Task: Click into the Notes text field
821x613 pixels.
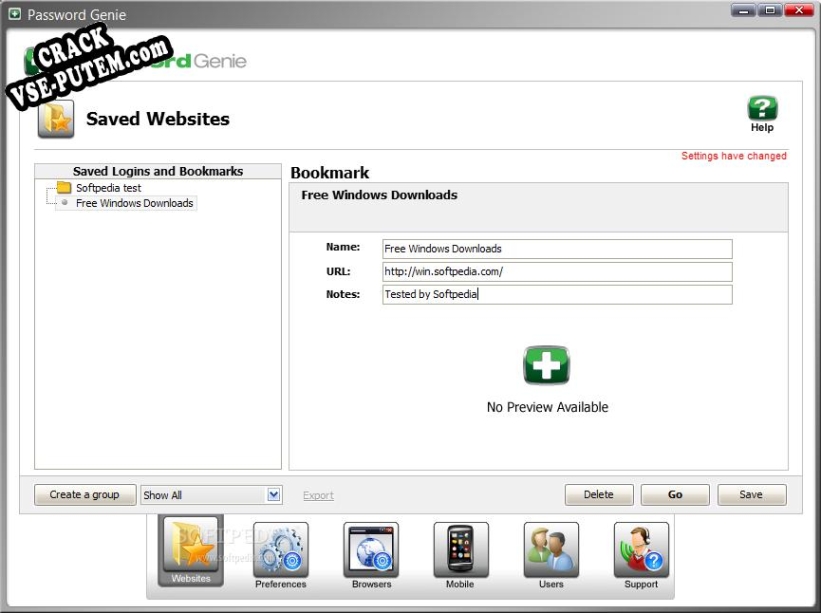Action: tap(557, 295)
